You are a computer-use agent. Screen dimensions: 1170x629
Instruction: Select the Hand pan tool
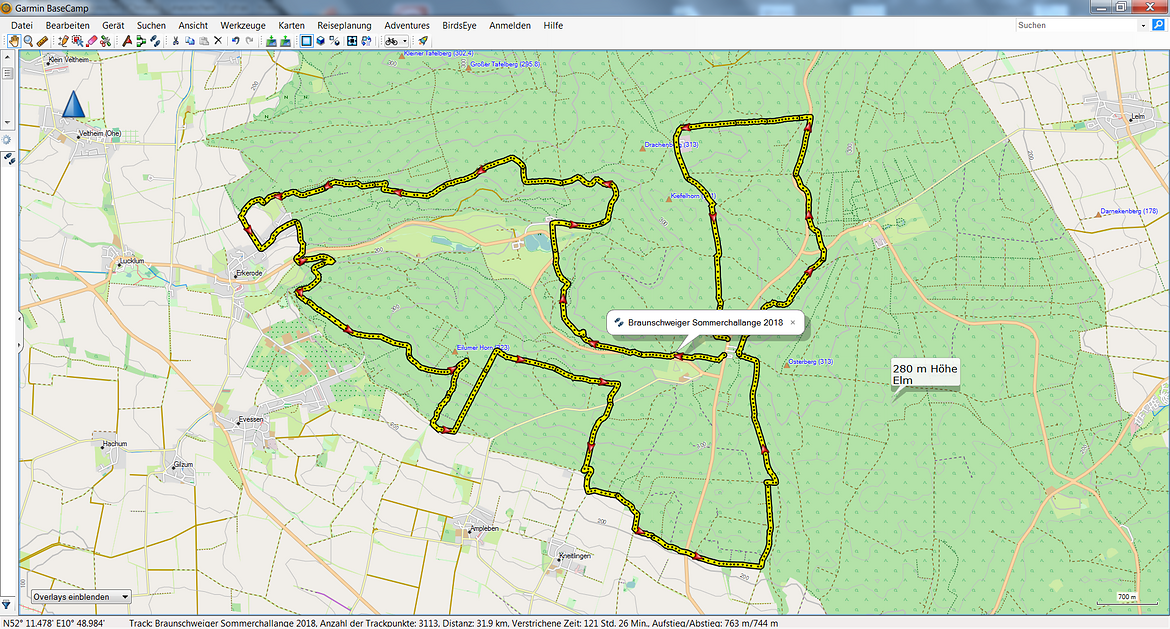click(13, 41)
